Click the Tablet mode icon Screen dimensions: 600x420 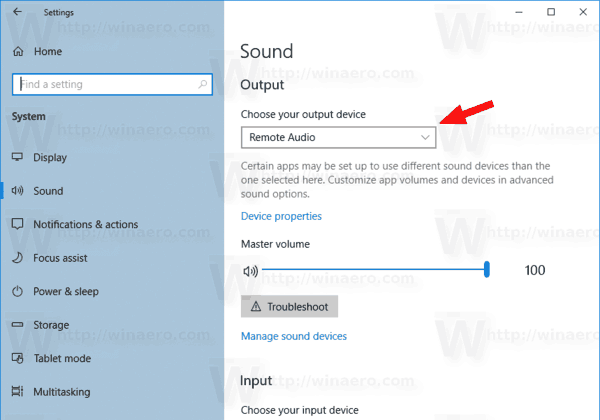[x=17, y=358]
